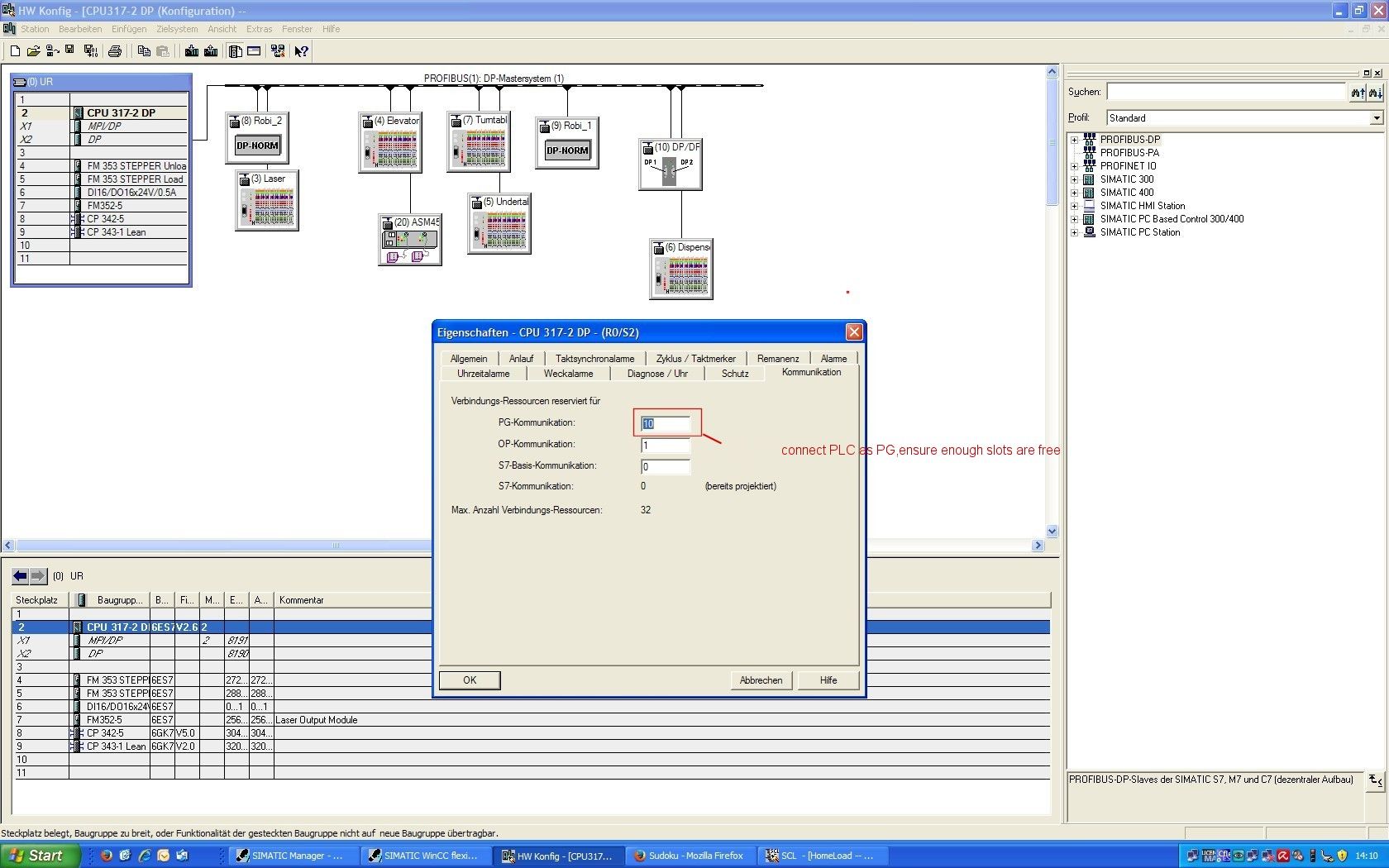
Task: Select the DI16/DO16x24V/0.5A rack row
Action: click(x=103, y=193)
